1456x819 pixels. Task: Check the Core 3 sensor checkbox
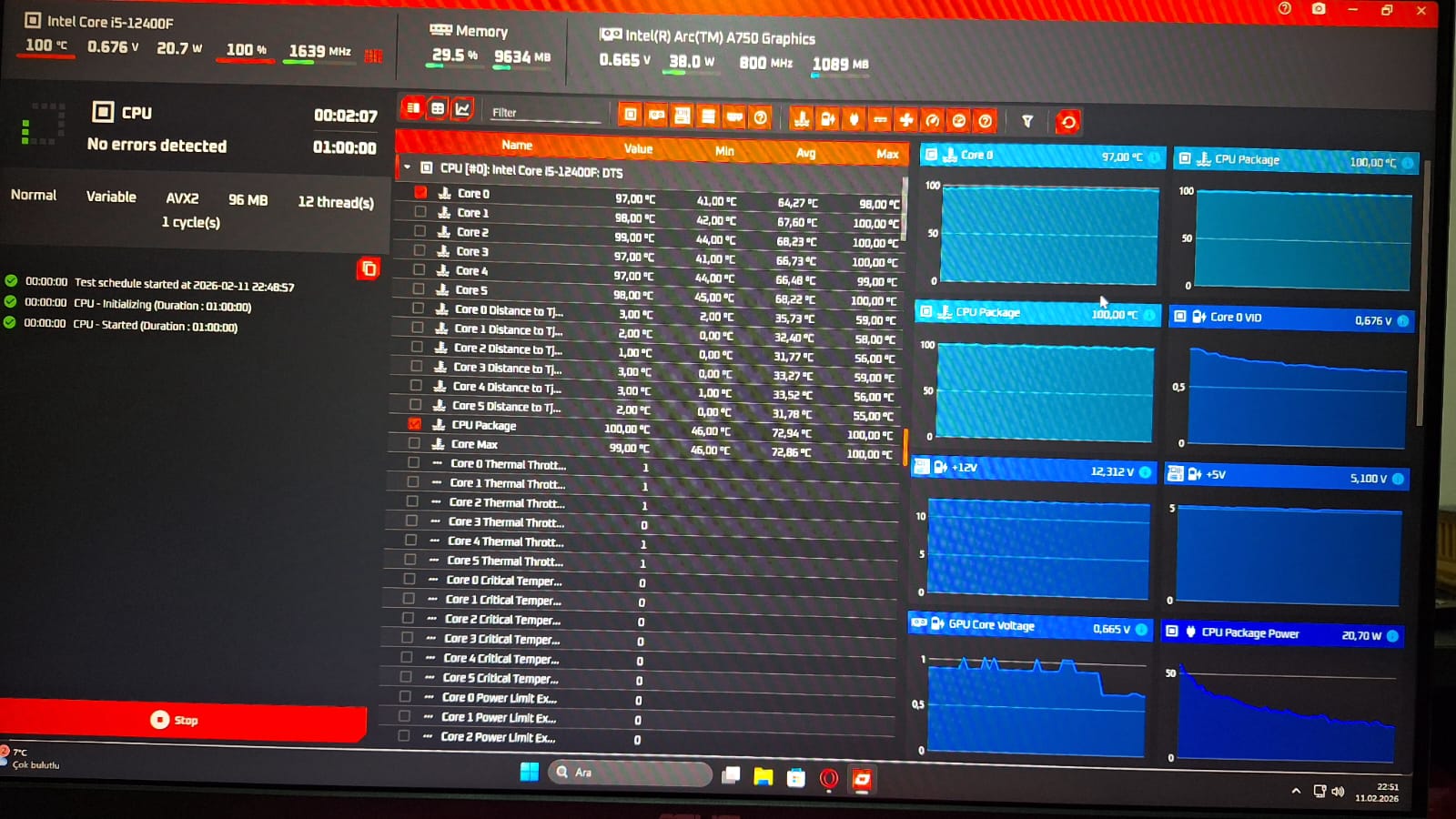pos(419,249)
